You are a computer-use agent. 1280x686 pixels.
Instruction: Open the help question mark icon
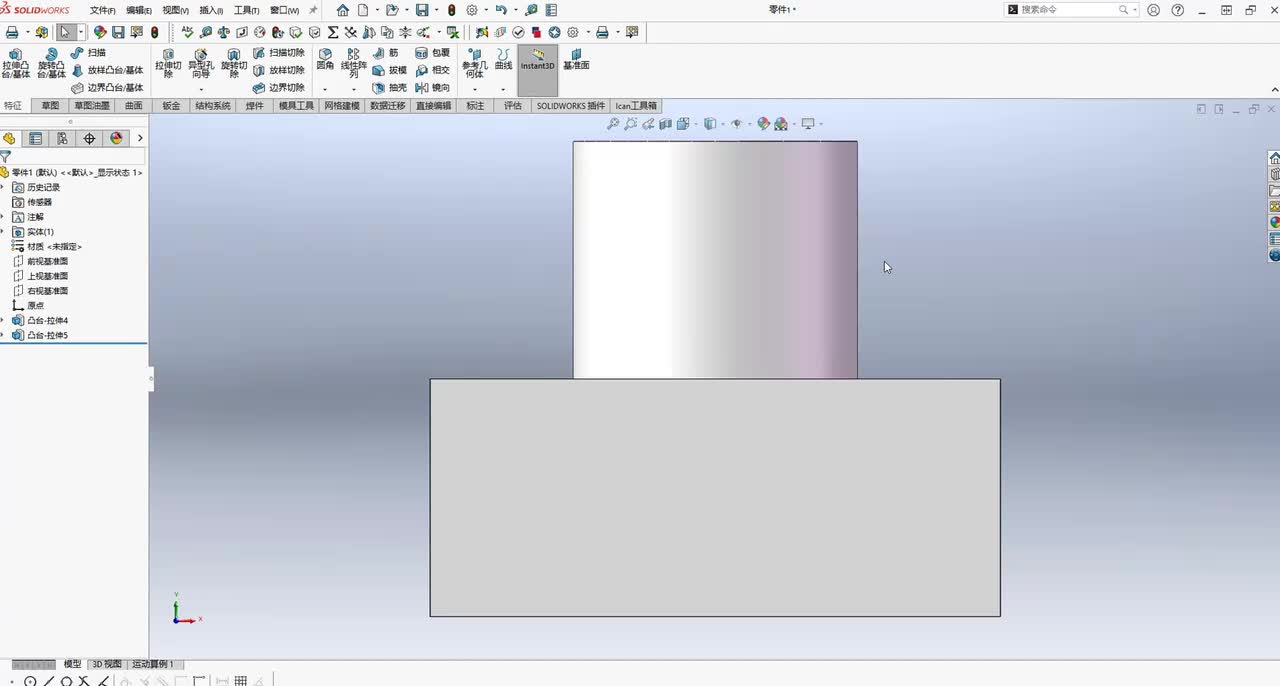click(x=1177, y=10)
